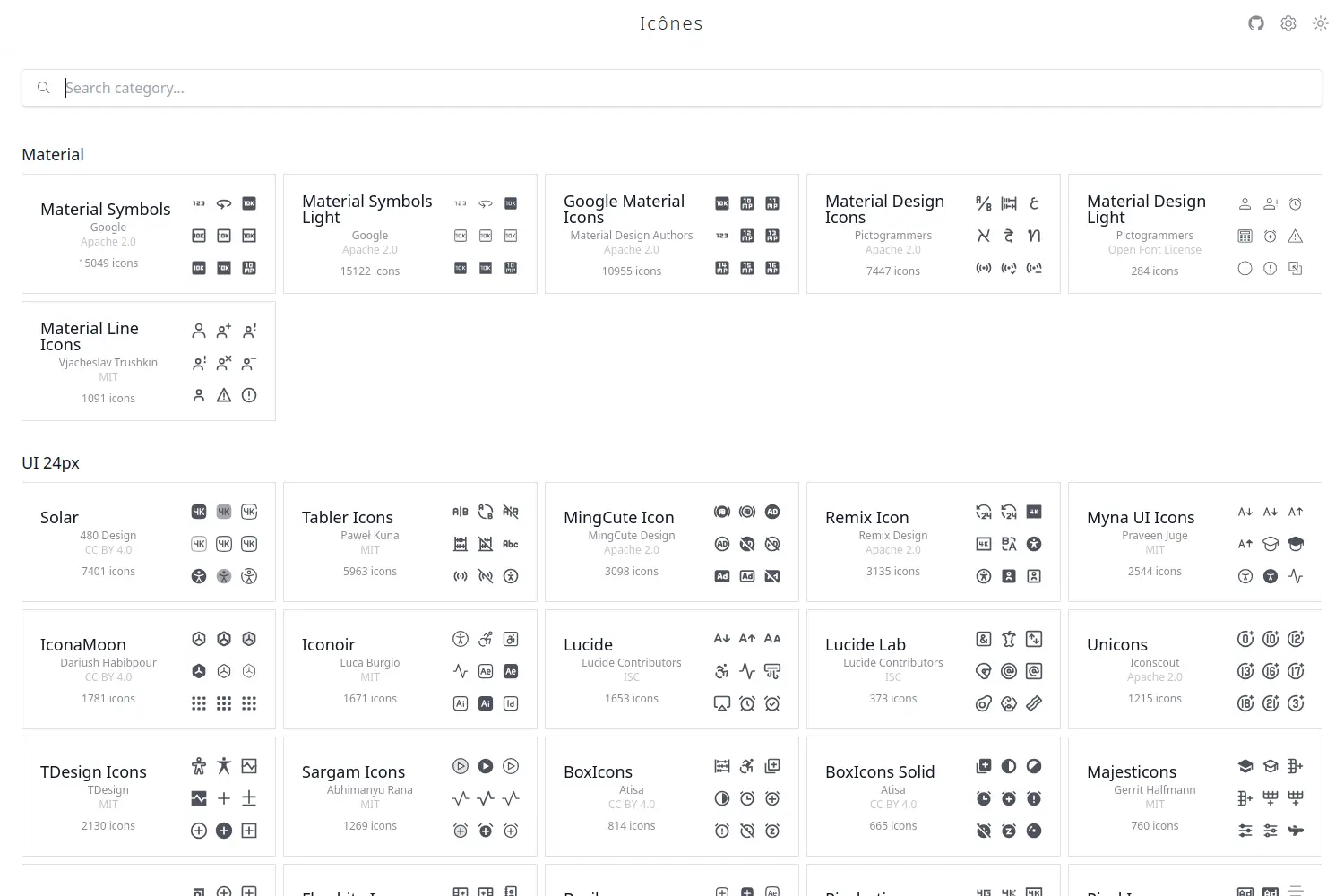Screen dimensions: 1344x896
Task: Click alarm clock icon in Material Design Light card
Action: click(1296, 203)
